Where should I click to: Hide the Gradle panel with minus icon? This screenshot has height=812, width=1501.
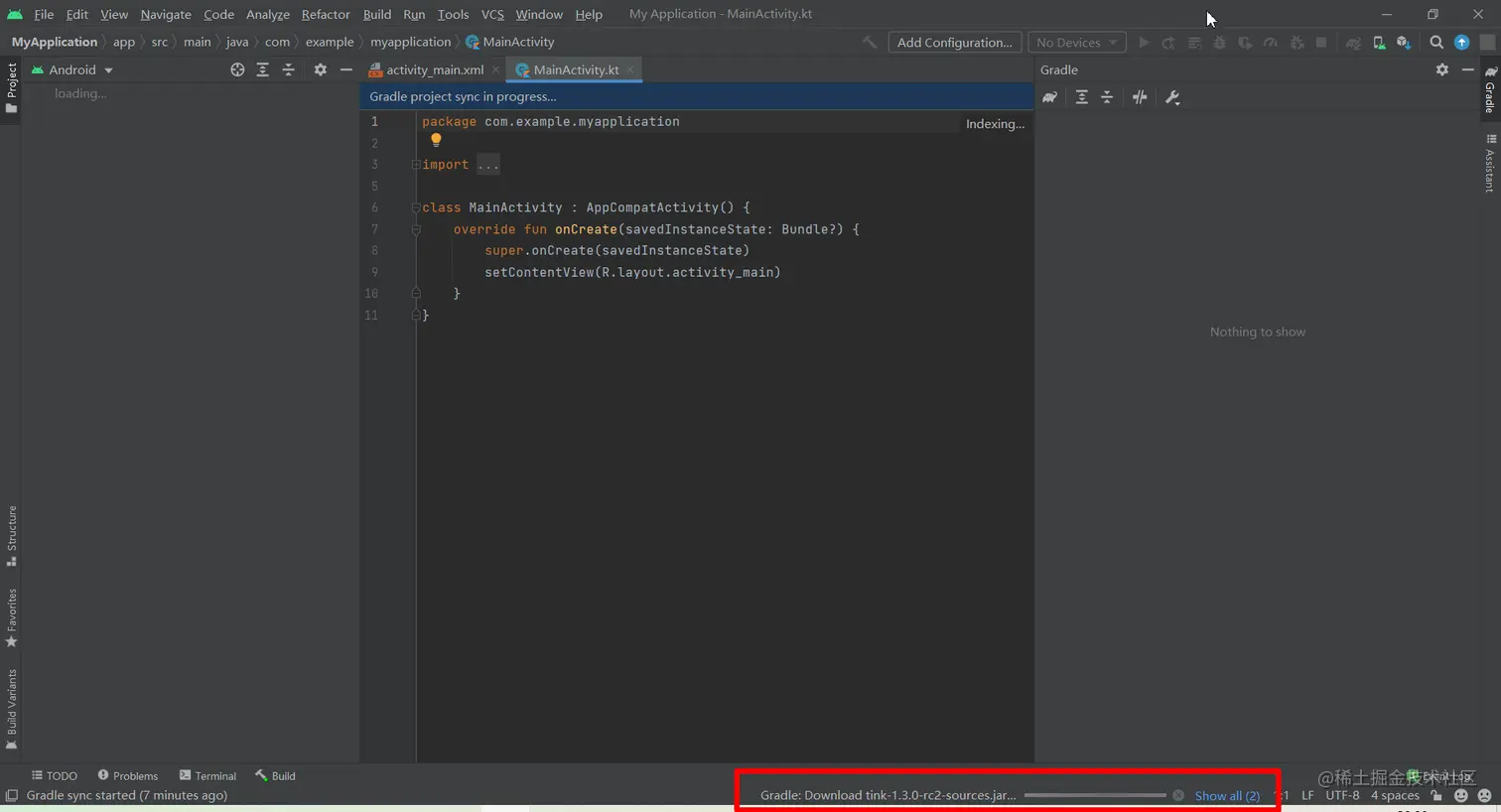coord(1468,69)
